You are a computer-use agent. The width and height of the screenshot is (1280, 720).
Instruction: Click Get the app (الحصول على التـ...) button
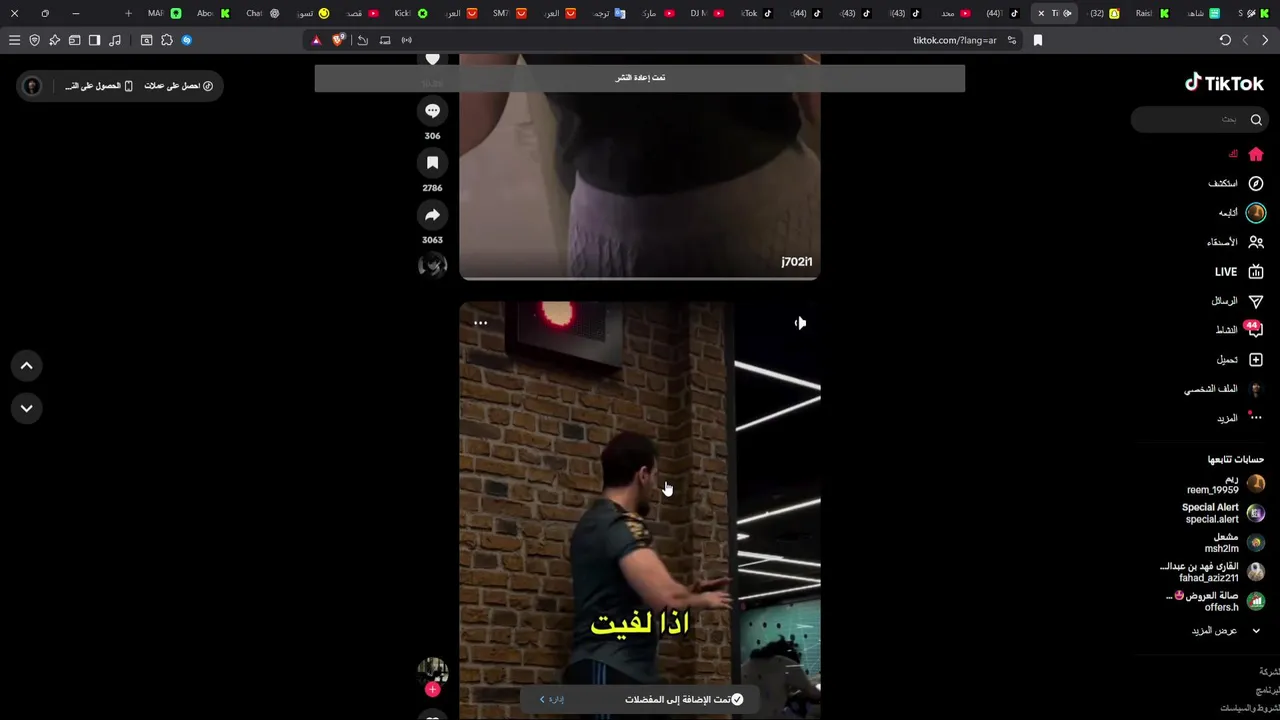[99, 86]
